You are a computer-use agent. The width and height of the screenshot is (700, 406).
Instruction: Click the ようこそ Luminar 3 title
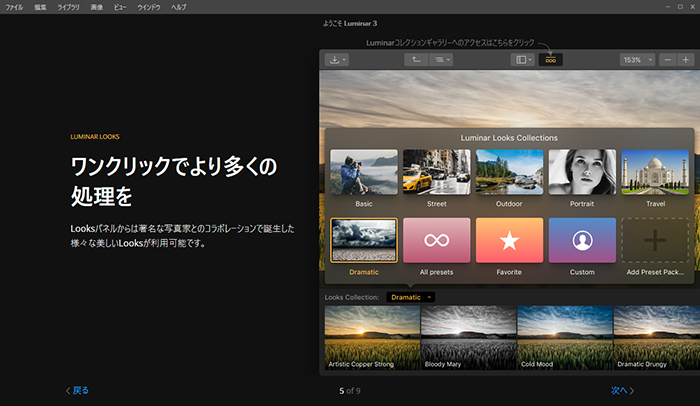tap(350, 23)
